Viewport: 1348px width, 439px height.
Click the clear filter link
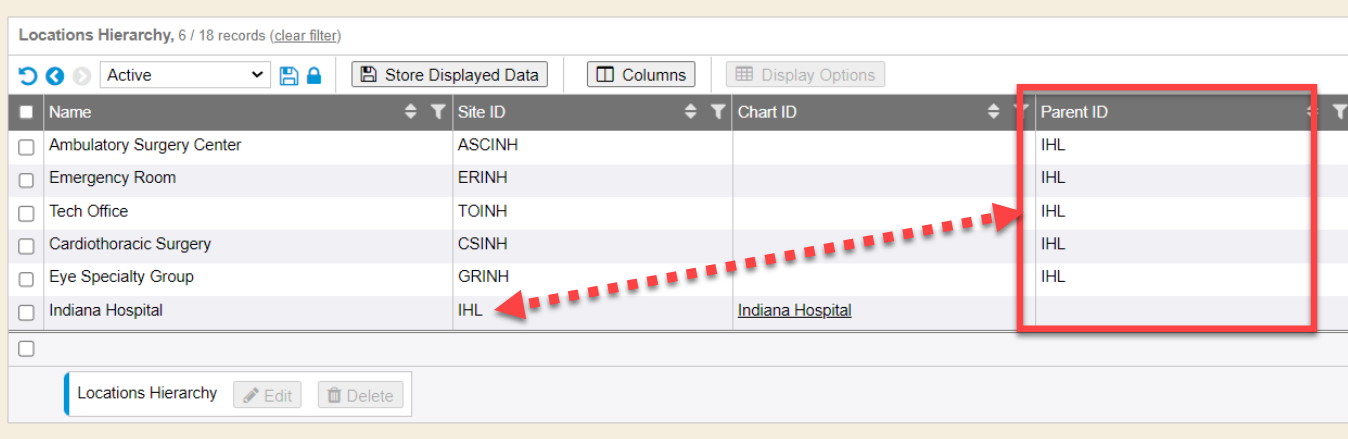(x=305, y=36)
